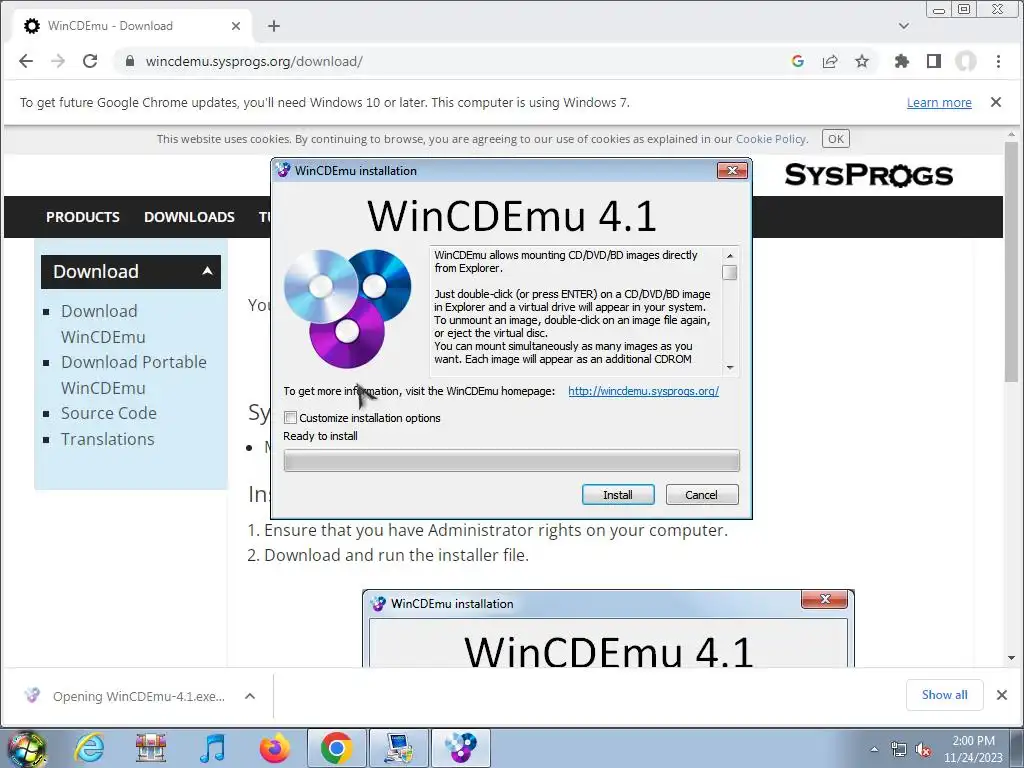
Task: Open the music note app on taskbar
Action: 212,748
